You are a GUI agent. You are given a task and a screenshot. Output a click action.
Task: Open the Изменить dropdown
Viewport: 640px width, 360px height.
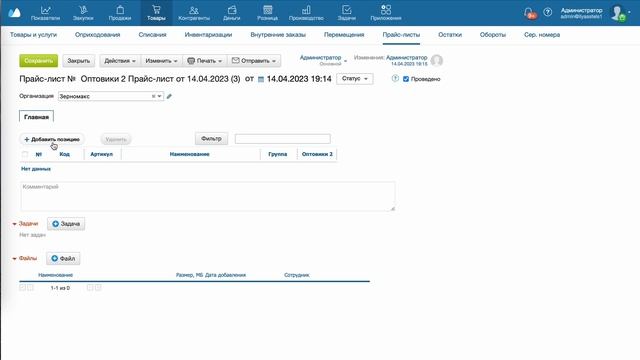coord(161,61)
